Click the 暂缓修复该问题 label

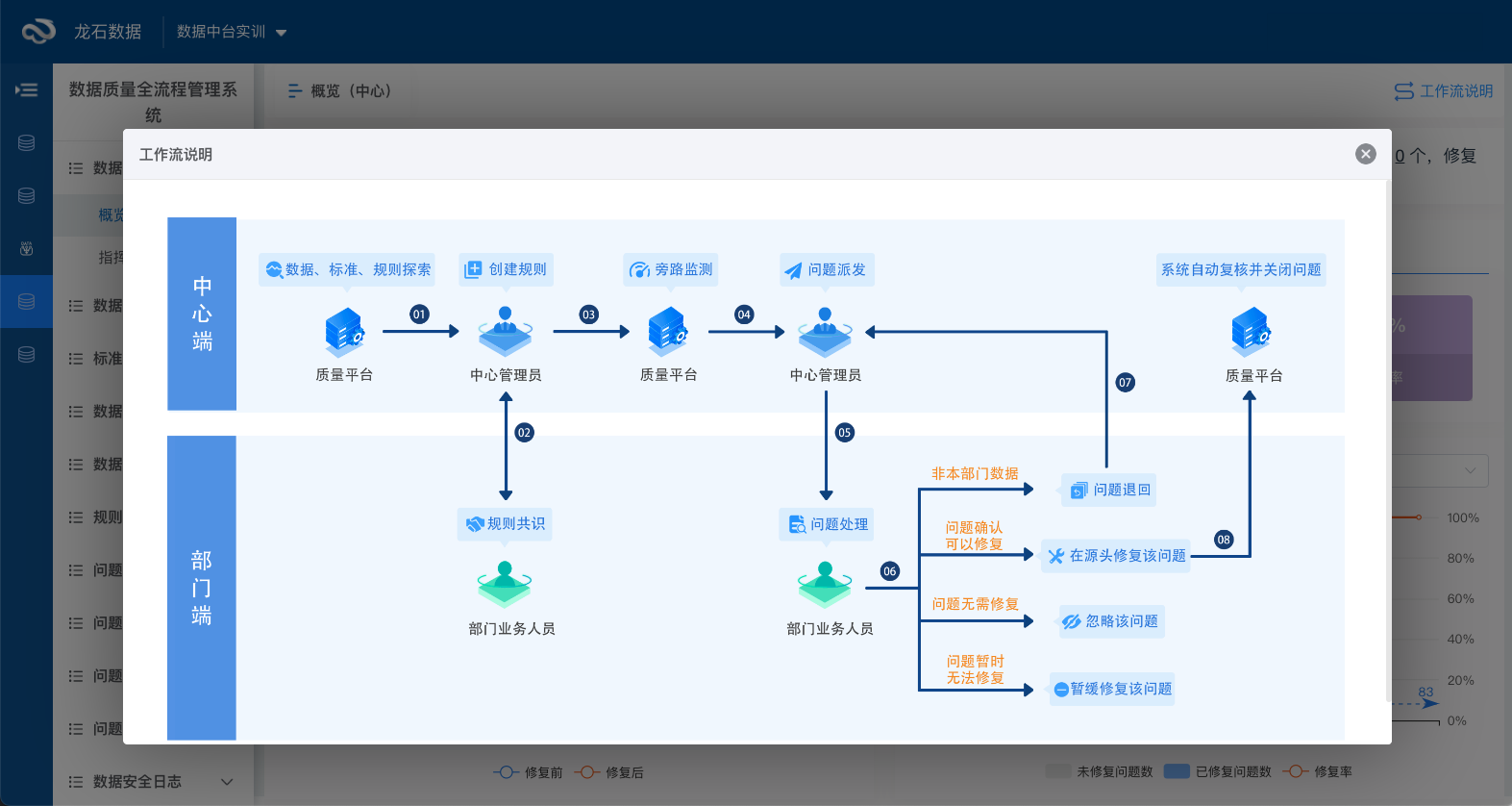click(x=1121, y=689)
